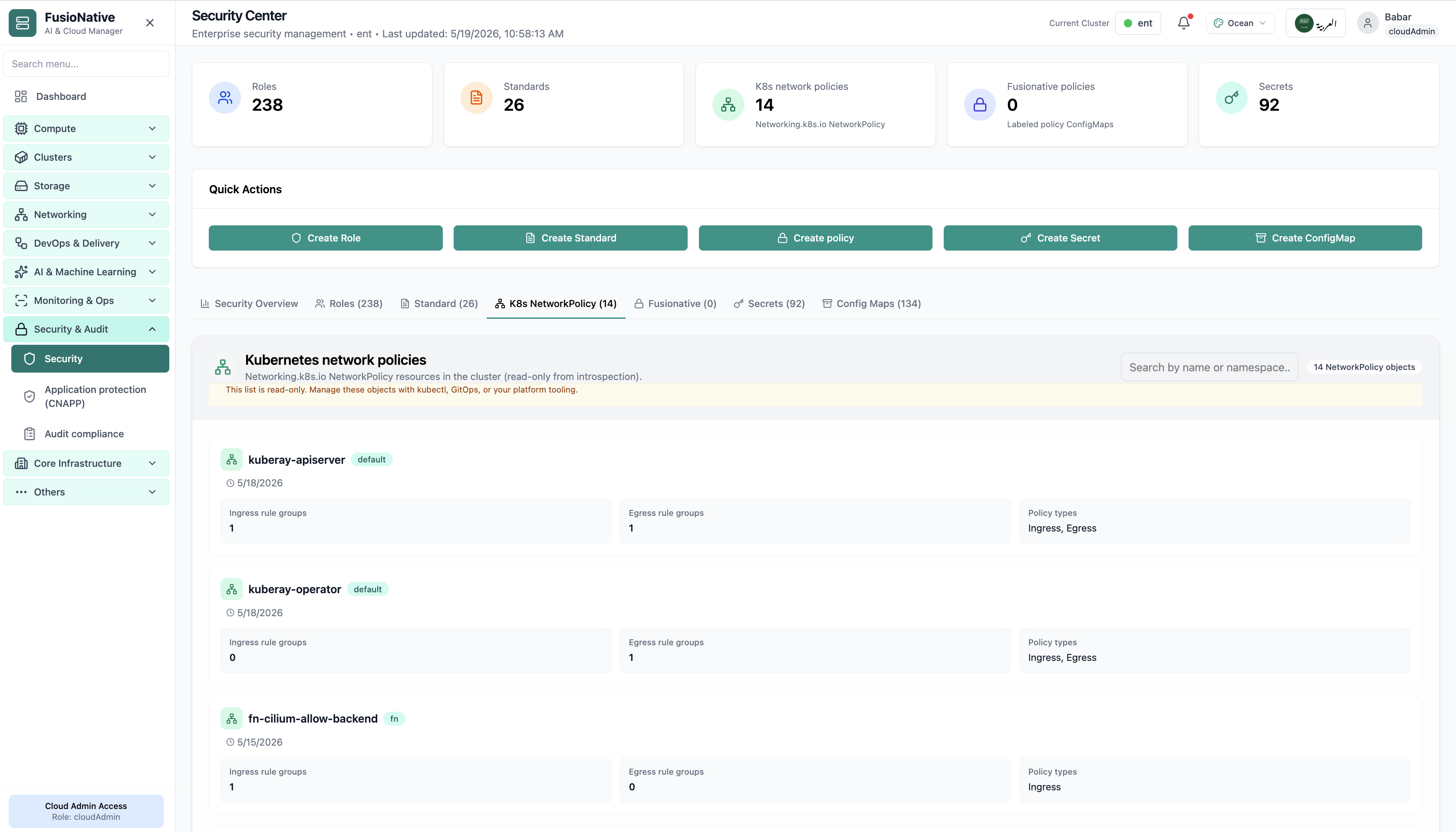Open the Ocean theme dropdown
The height and width of the screenshot is (832, 1456).
1240,23
